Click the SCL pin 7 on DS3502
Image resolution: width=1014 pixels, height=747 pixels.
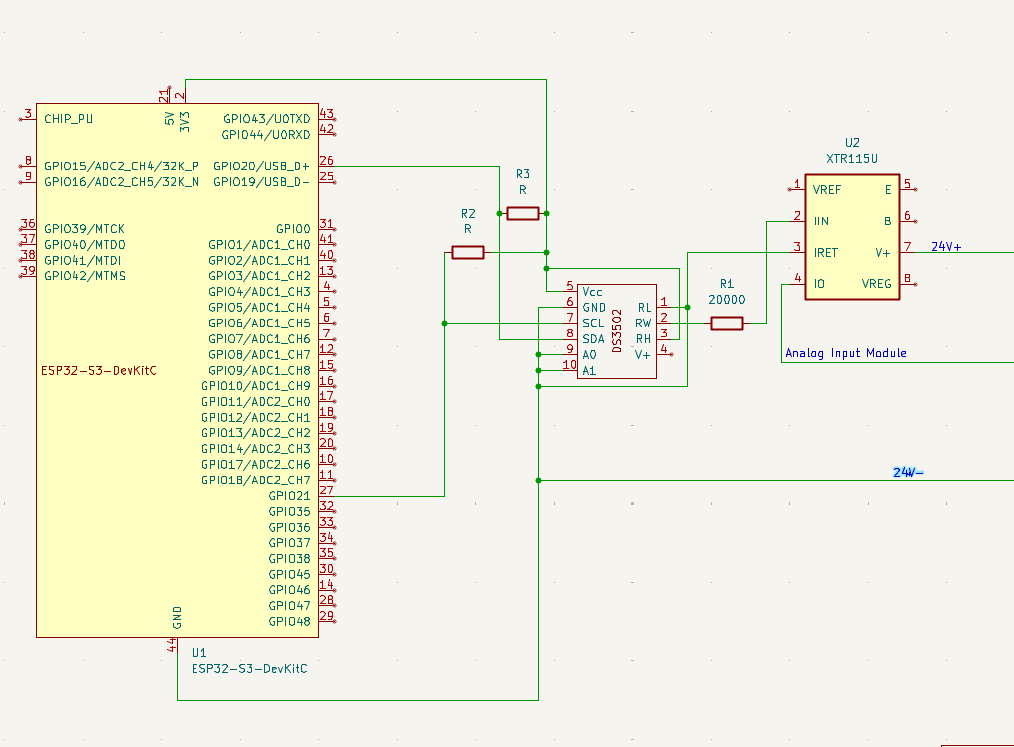[569, 323]
